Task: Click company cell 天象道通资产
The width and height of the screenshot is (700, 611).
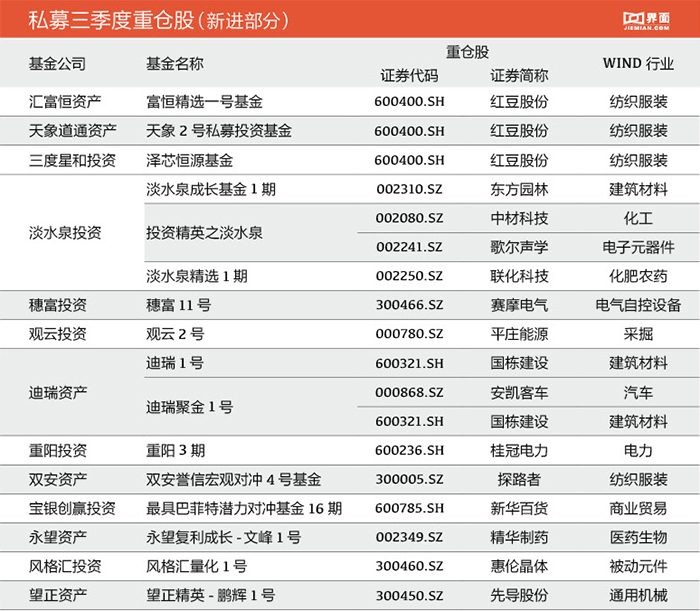Action: (x=72, y=131)
